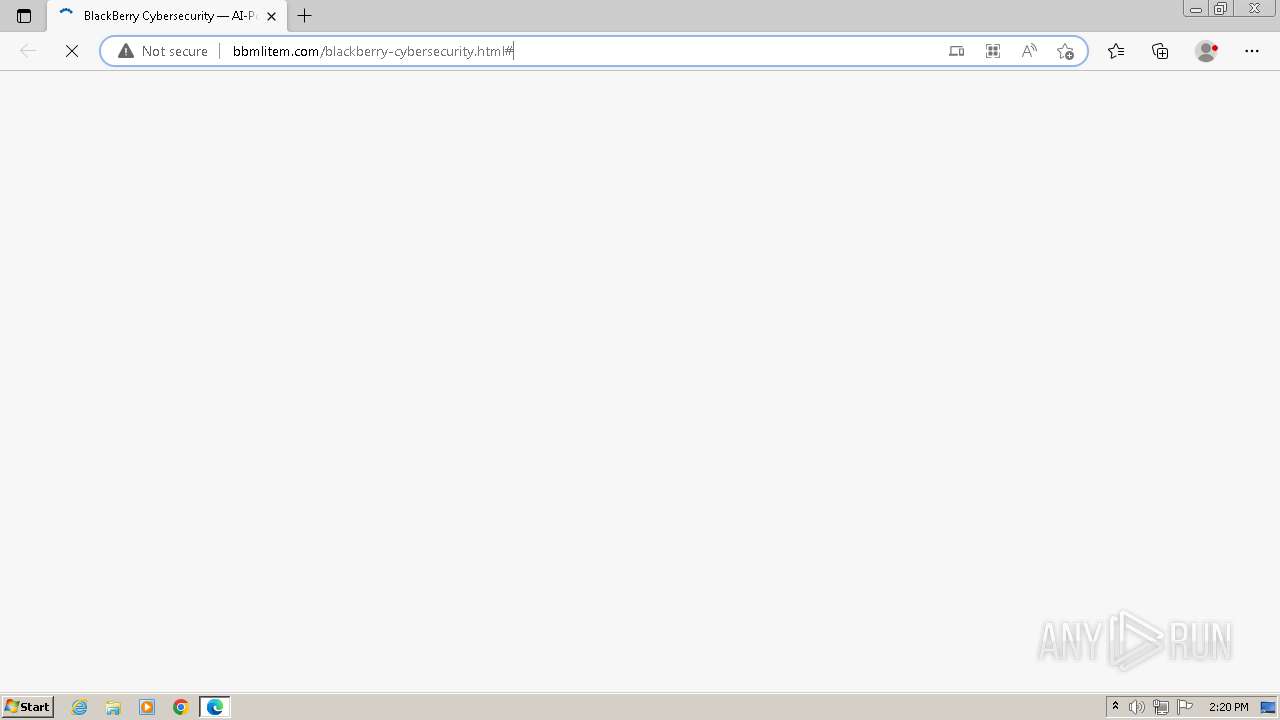Open the Favorites list
The image size is (1280, 720).
coord(1116,51)
